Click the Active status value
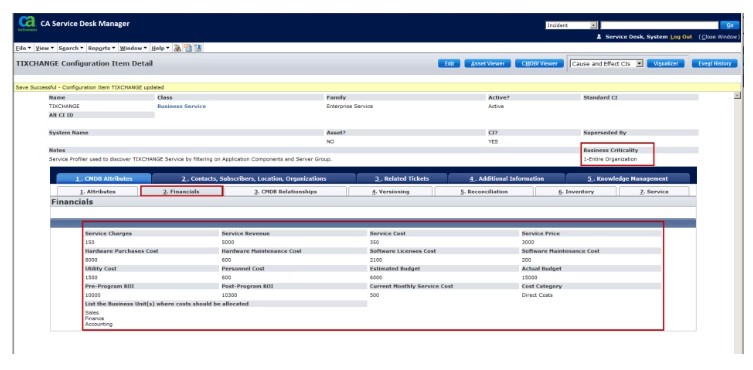 coord(496,106)
